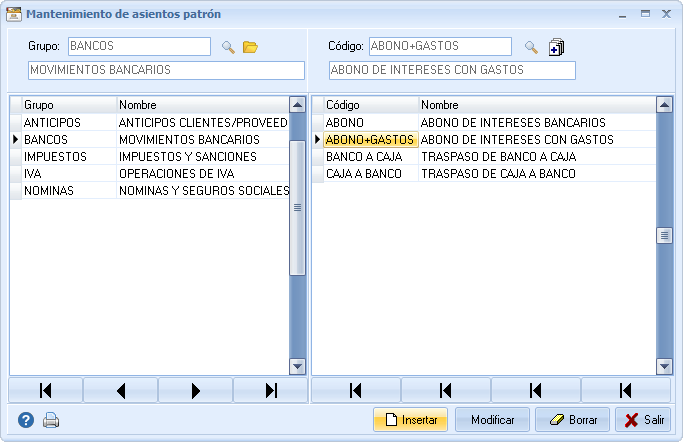Select the ABONO code row
Viewport: 683px width, 442px height.
484,123
